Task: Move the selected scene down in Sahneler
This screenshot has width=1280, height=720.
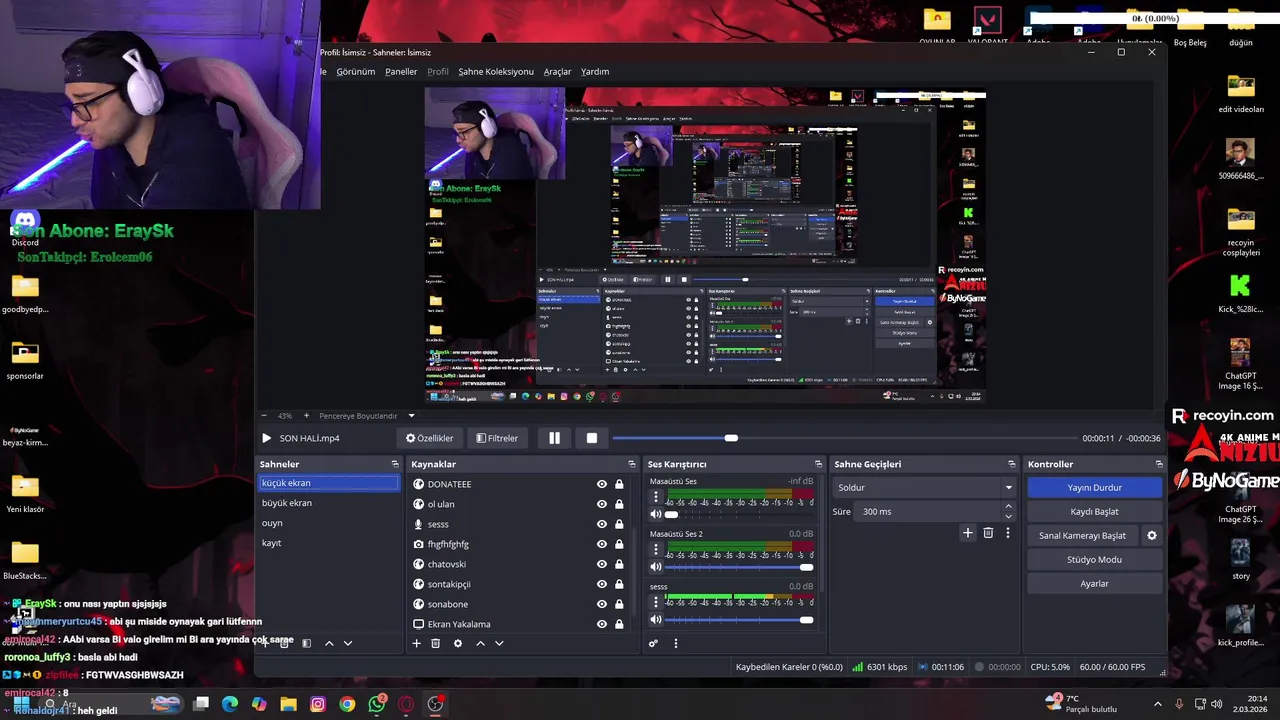Action: [348, 643]
